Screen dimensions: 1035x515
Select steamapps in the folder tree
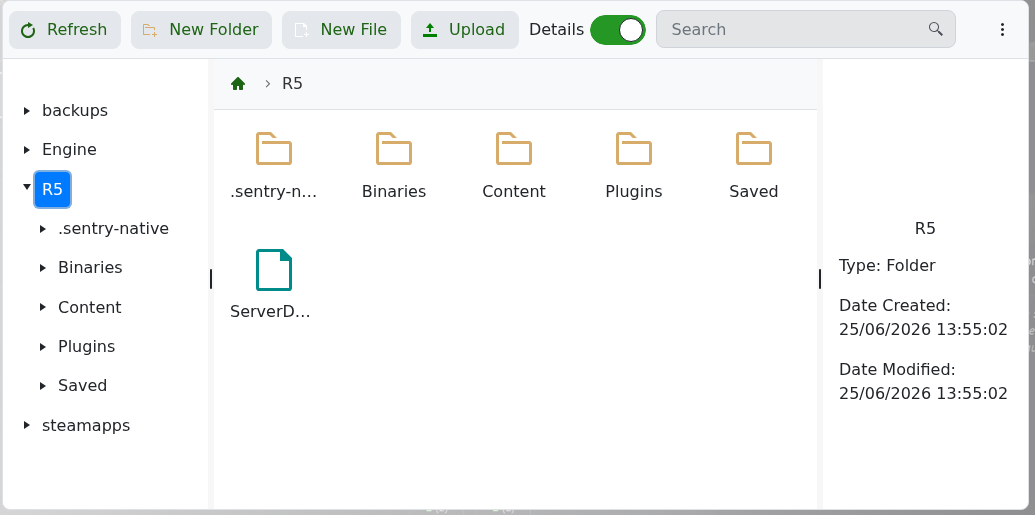86,425
